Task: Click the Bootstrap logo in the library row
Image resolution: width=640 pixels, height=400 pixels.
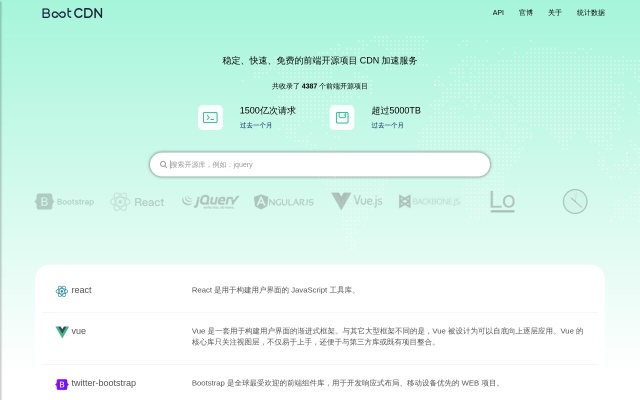Action: click(x=65, y=201)
